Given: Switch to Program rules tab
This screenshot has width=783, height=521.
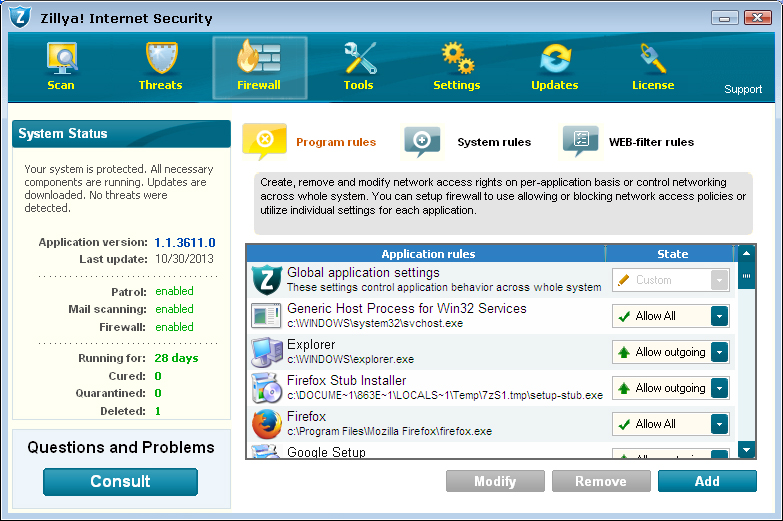Looking at the screenshot, I should 336,142.
